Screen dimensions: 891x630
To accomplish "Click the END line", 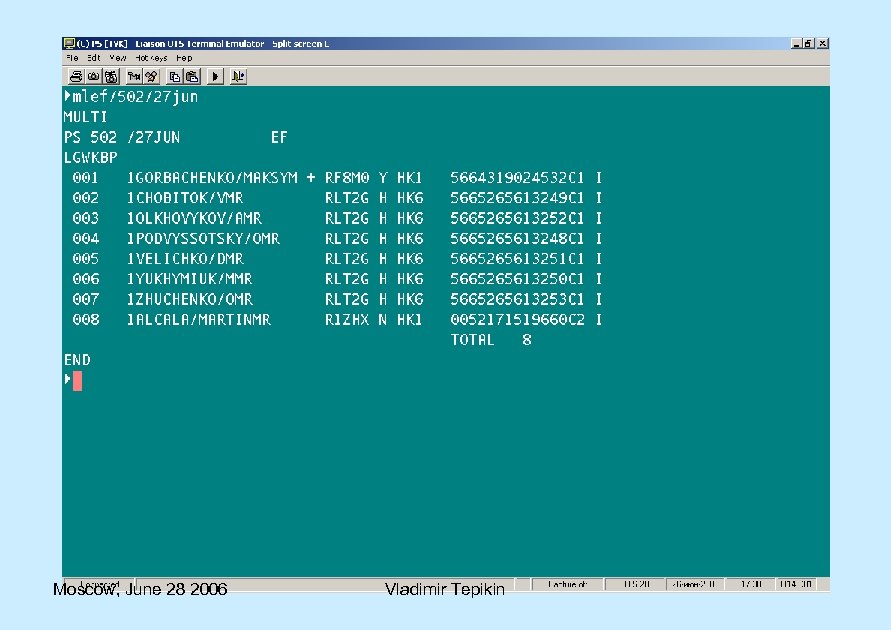I will point(77,360).
